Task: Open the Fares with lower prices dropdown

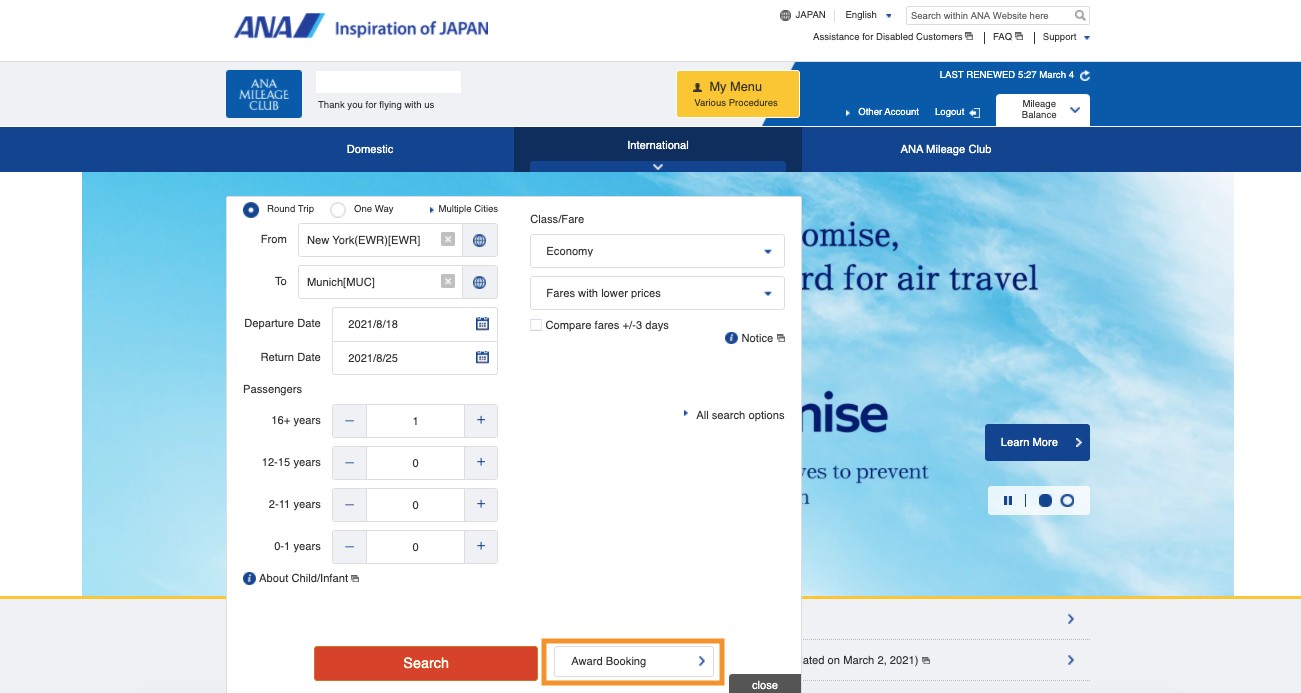Action: point(657,294)
